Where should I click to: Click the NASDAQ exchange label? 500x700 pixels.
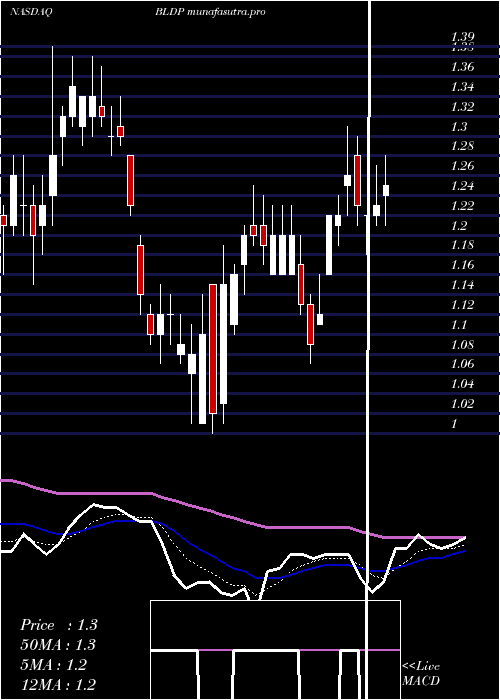point(31,12)
